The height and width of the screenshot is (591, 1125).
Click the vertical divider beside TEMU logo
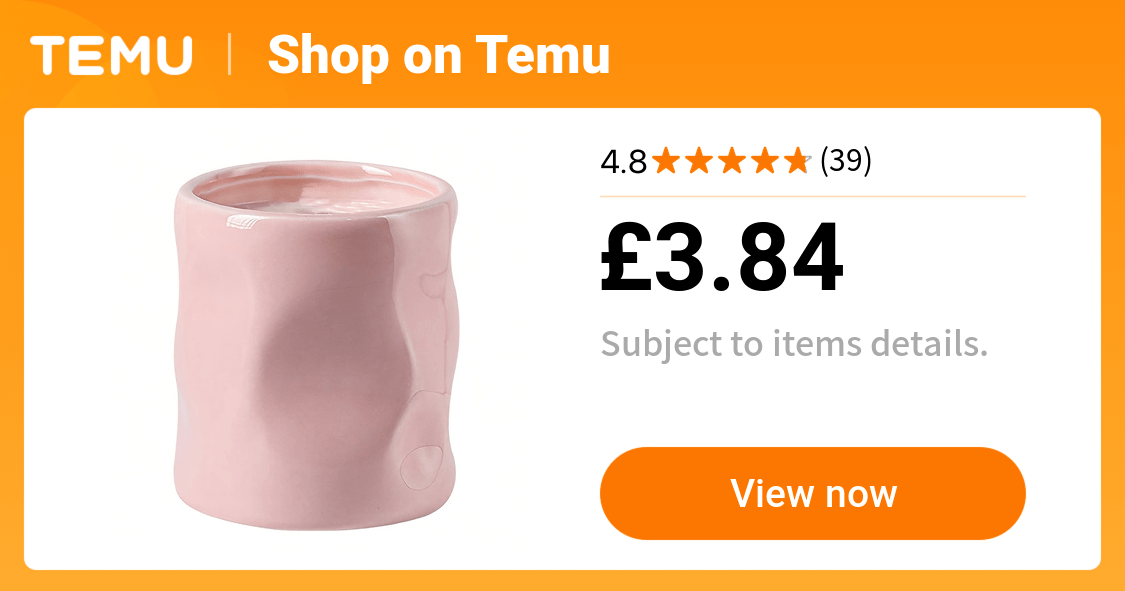pos(230,55)
